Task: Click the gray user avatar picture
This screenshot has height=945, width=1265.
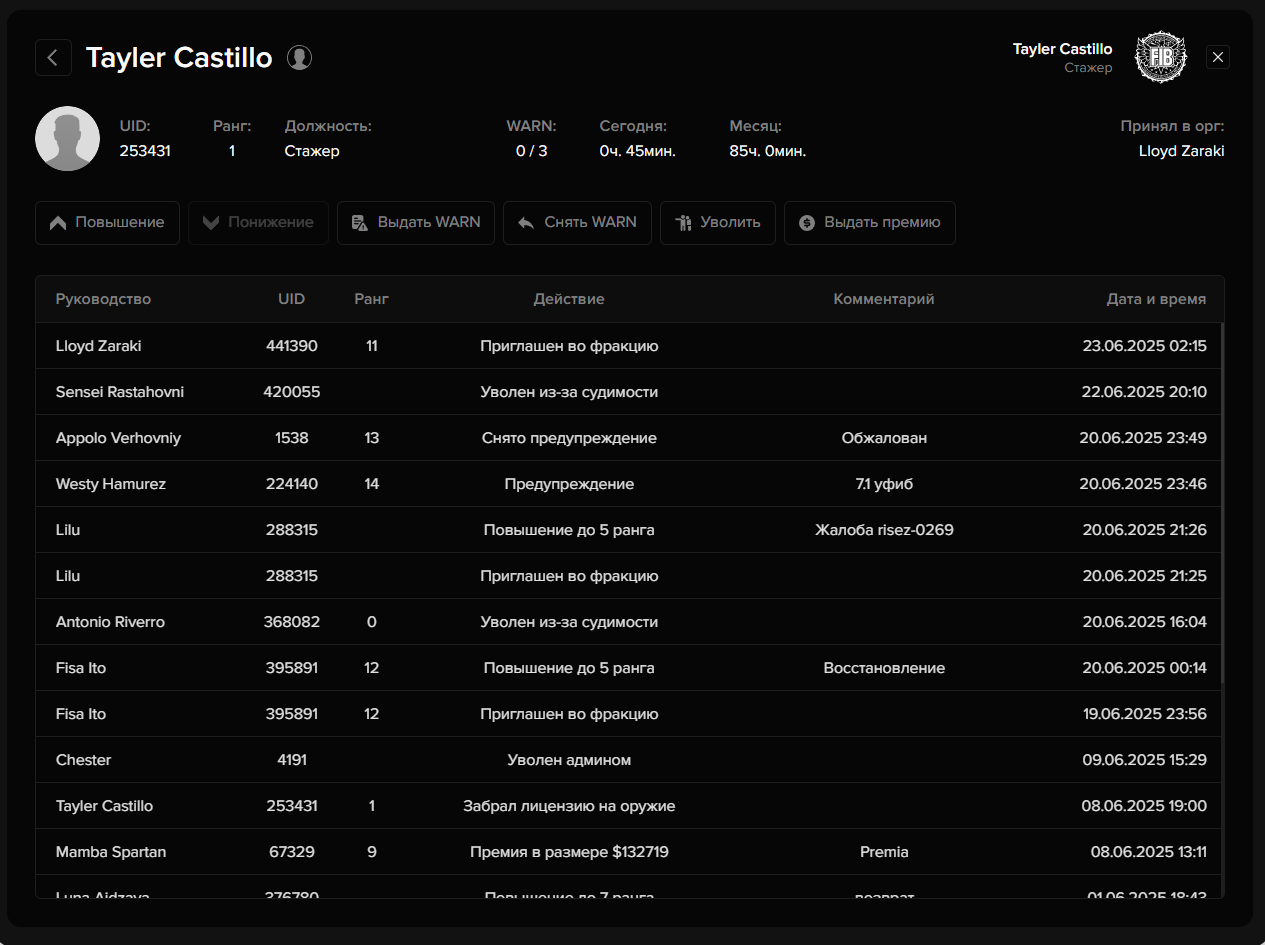Action: (67, 139)
